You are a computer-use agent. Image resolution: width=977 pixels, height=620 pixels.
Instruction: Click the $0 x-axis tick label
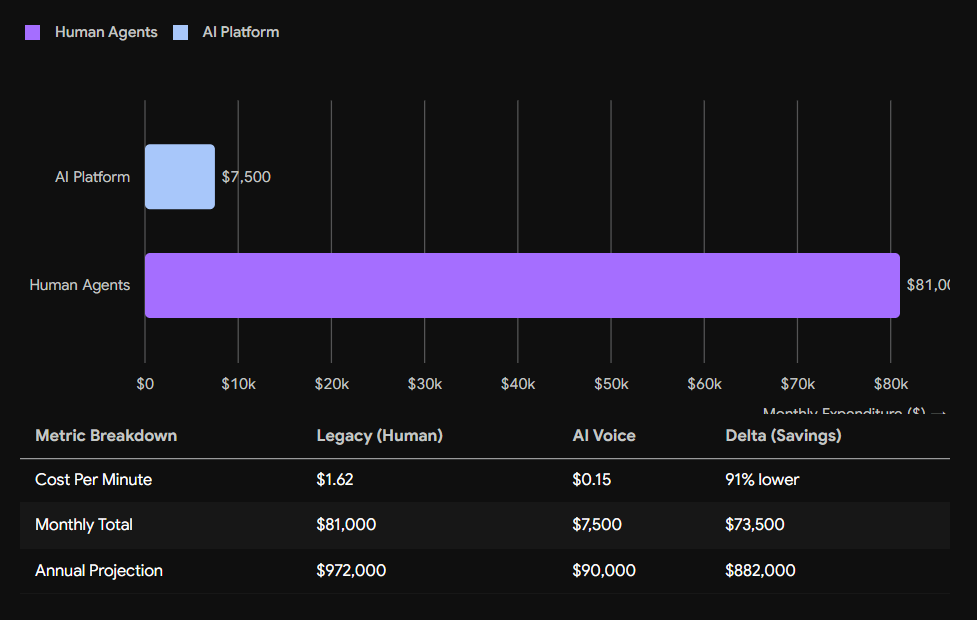coord(145,384)
